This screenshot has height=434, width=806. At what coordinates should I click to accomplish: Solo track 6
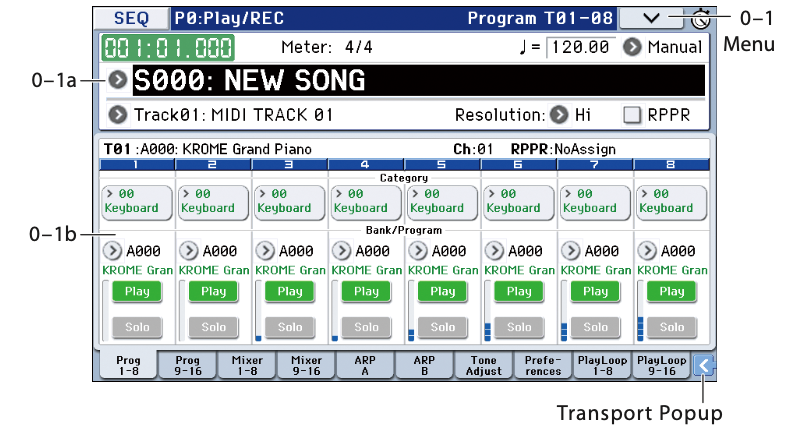519,327
